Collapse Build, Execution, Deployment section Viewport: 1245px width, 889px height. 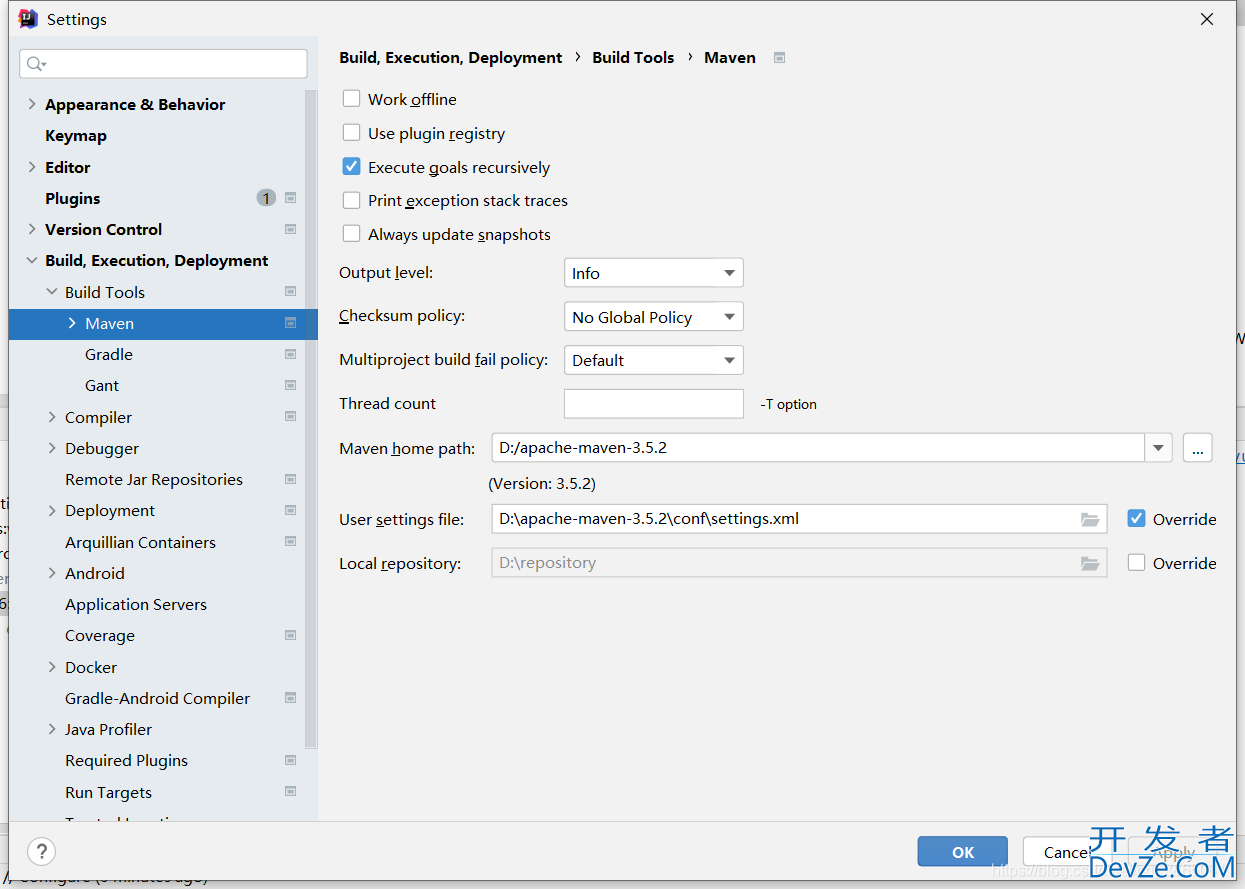(32, 260)
